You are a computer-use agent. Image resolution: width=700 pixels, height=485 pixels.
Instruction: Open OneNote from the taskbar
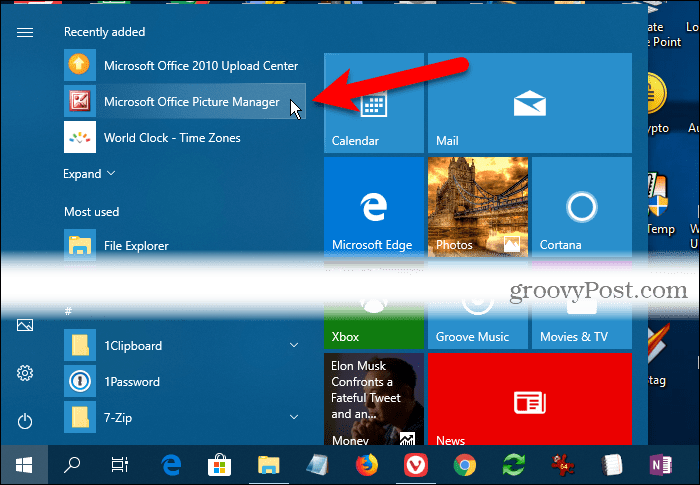(x=661, y=465)
